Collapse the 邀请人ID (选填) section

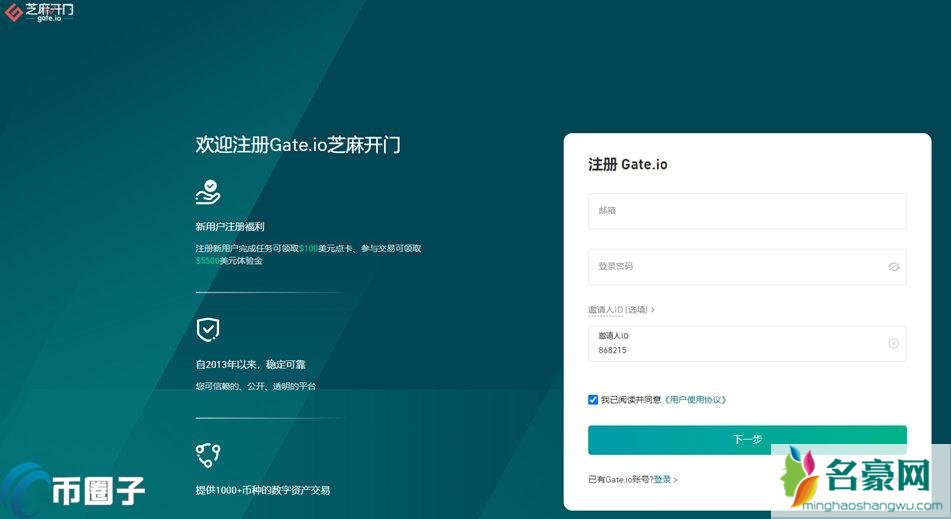(x=621, y=310)
